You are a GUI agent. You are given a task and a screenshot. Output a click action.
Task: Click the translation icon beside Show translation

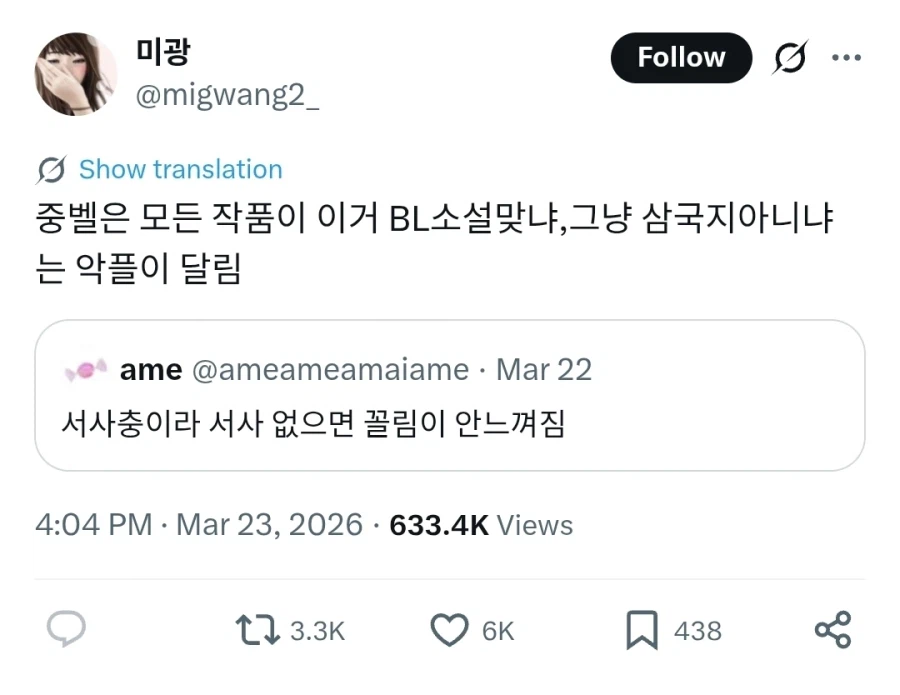coord(51,169)
